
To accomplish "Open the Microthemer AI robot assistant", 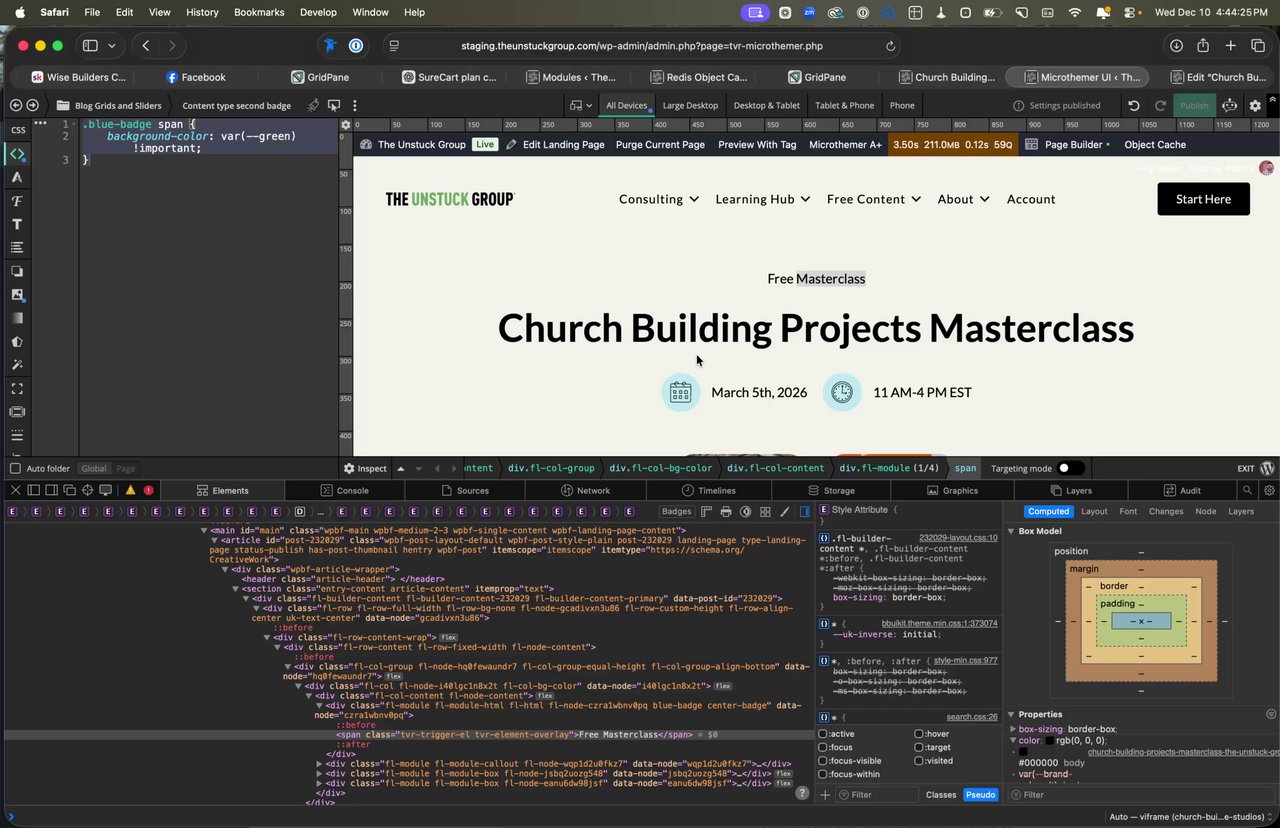I will (x=1229, y=105).
